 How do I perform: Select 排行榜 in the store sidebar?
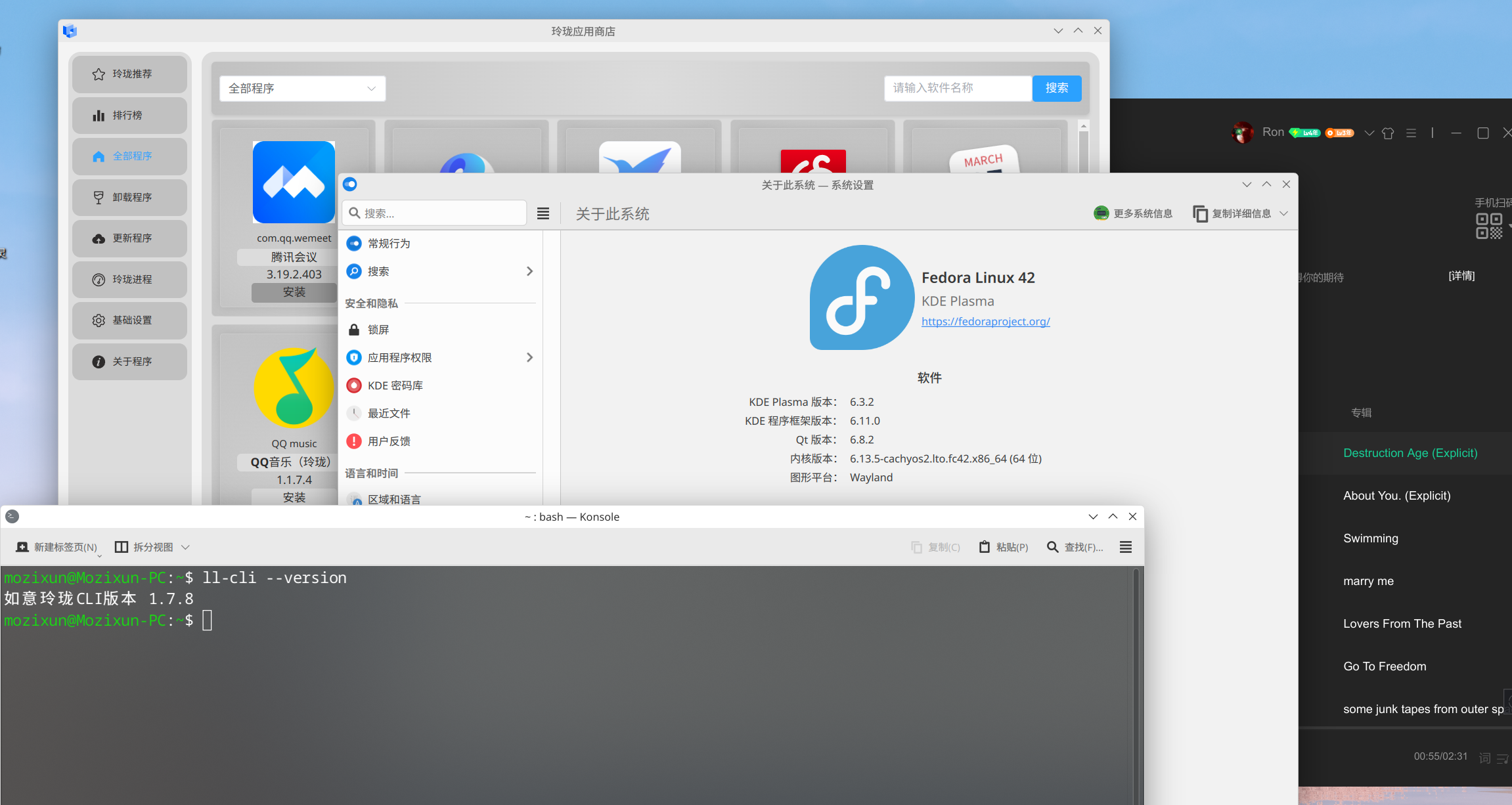129,116
